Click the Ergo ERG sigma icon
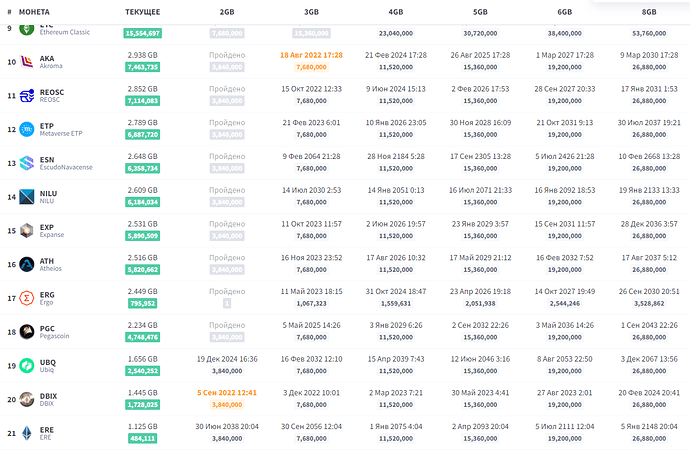The width and height of the screenshot is (690, 450). click(x=27, y=298)
